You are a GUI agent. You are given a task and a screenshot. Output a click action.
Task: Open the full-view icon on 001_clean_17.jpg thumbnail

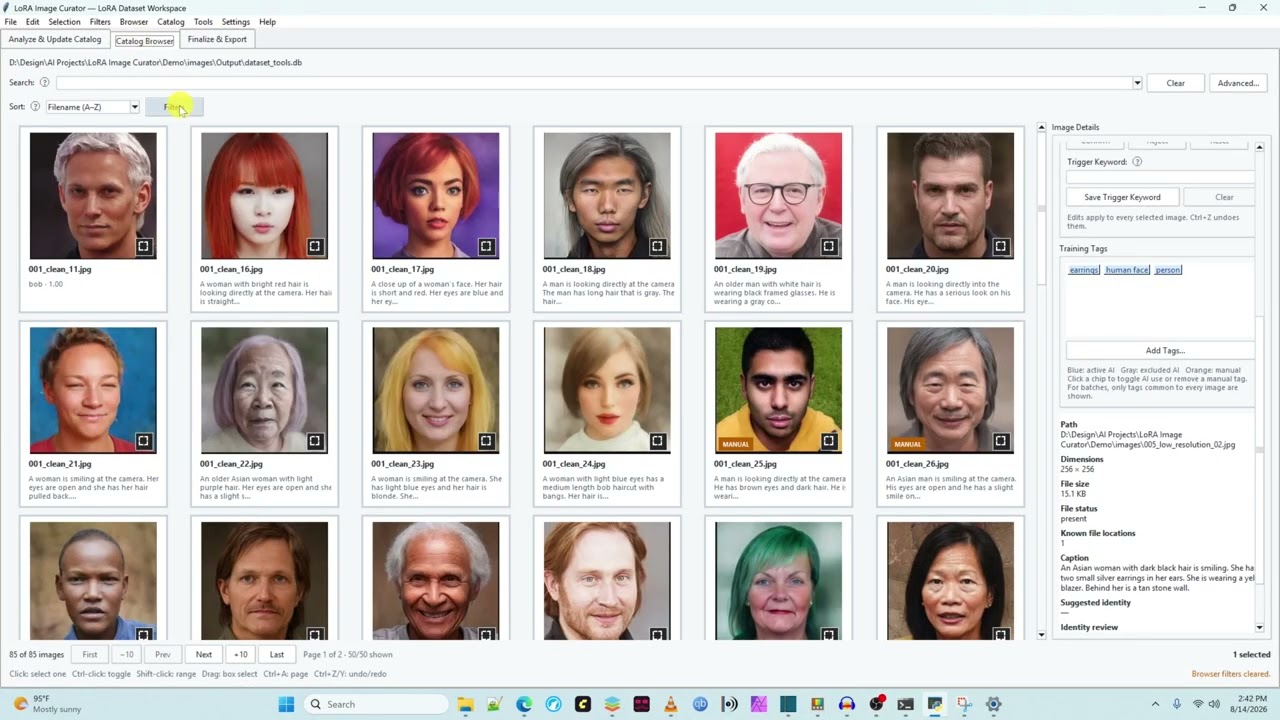click(486, 246)
